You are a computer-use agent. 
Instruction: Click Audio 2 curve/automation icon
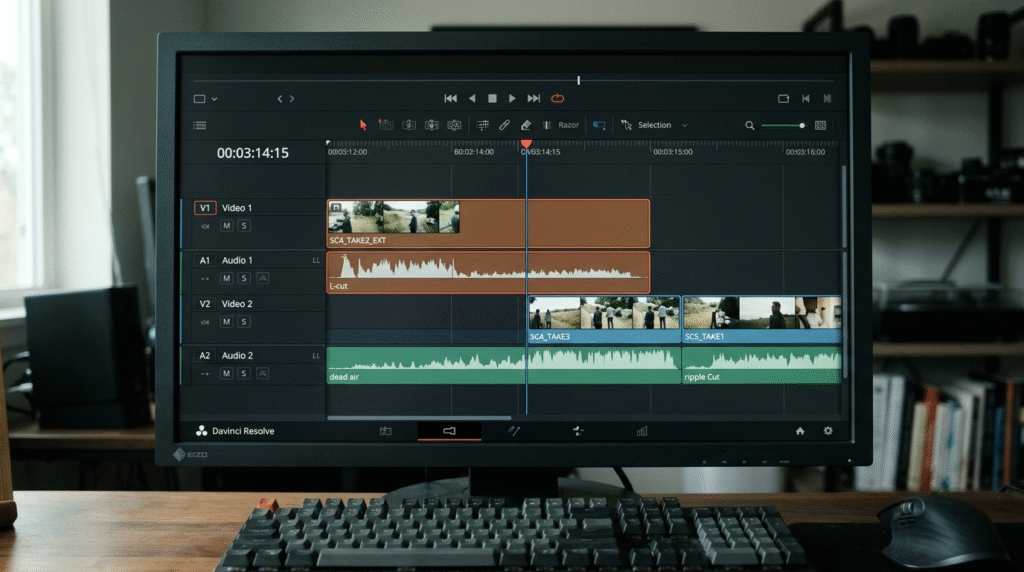coord(262,373)
